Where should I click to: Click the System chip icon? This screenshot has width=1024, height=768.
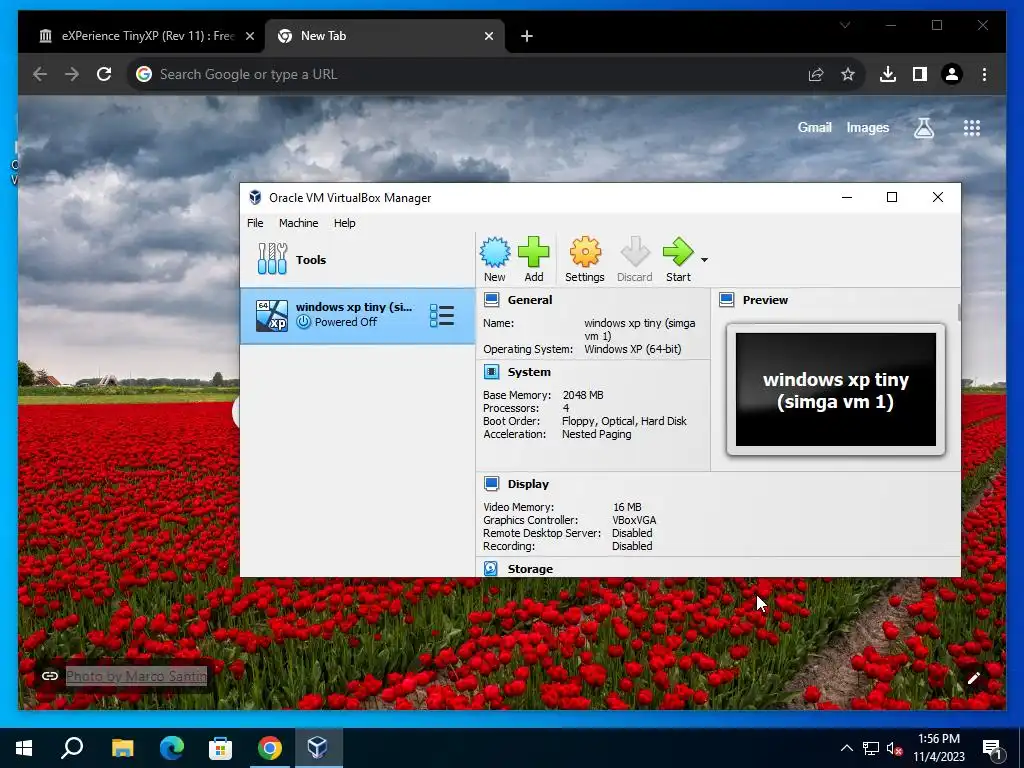491,372
